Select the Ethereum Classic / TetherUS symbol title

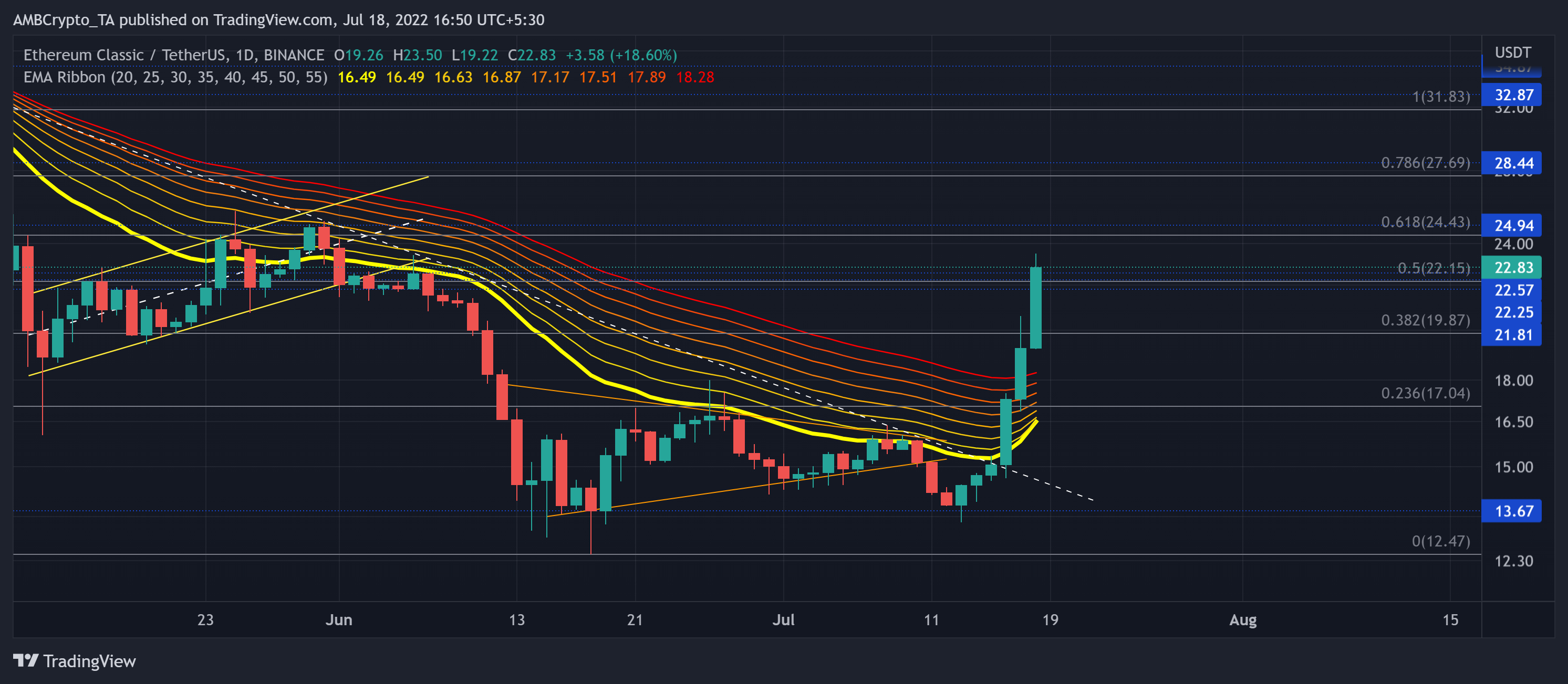coord(173,55)
